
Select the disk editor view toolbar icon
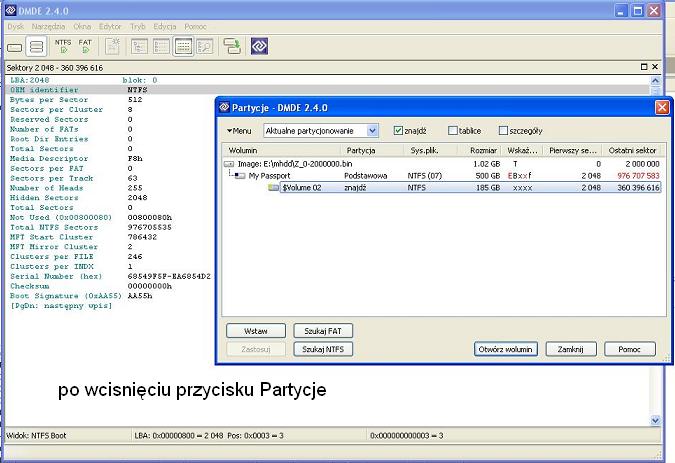click(183, 46)
